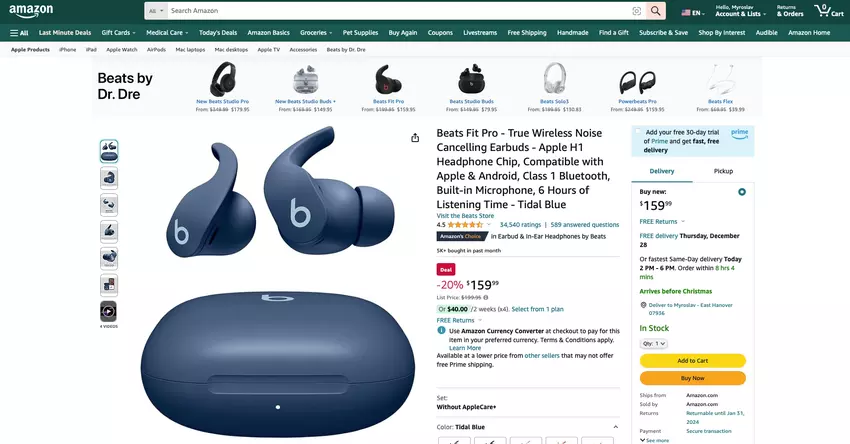Click the Search Amazon input field
The width and height of the screenshot is (850, 444).
[x=398, y=11]
